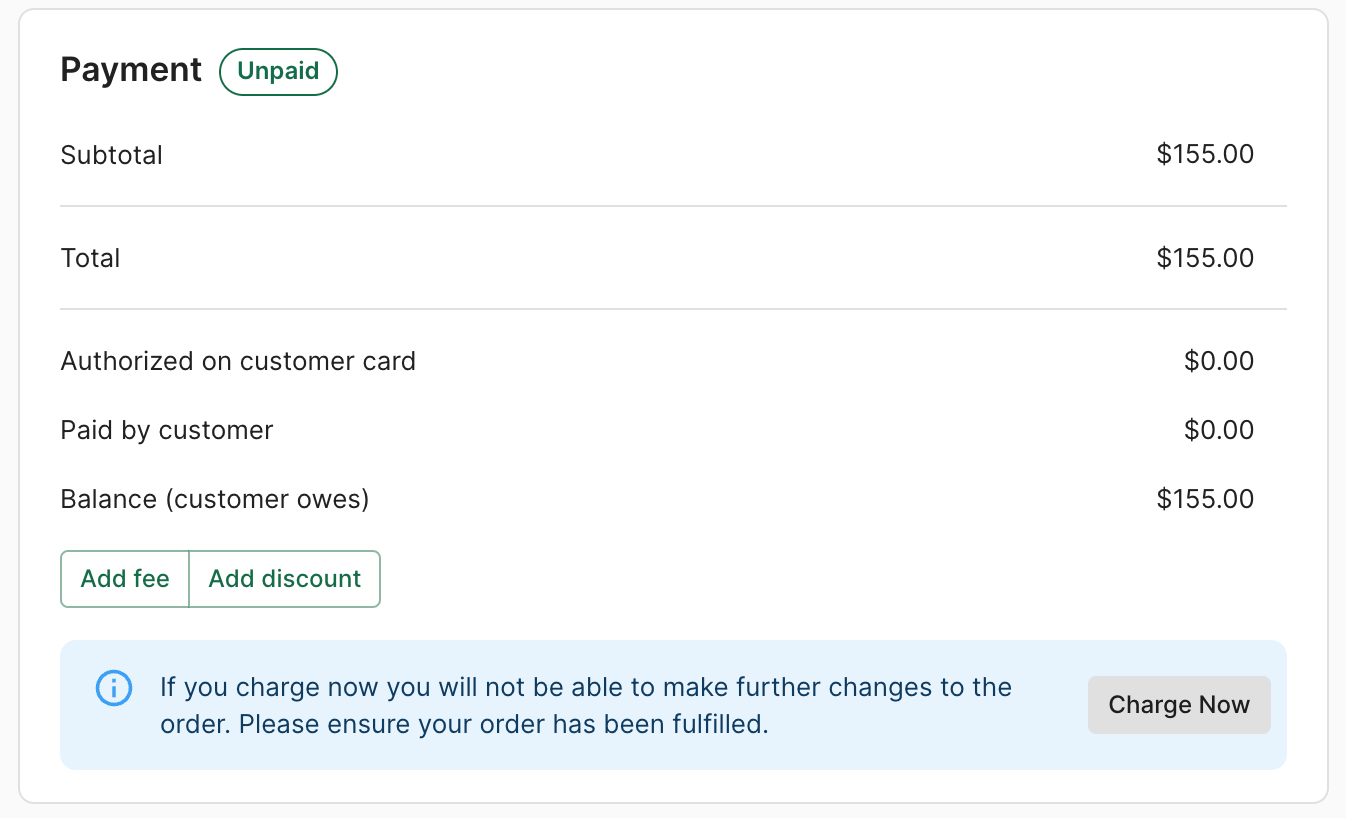Click the divider line below Total
This screenshot has height=818, width=1346.
[673, 309]
